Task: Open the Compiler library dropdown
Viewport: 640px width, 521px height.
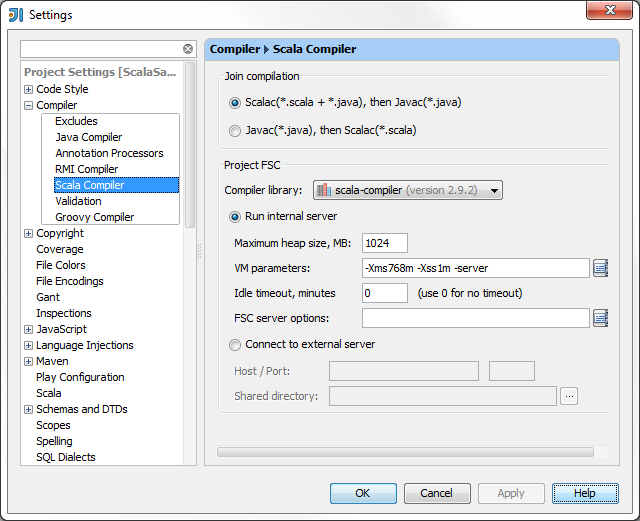Action: [407, 190]
